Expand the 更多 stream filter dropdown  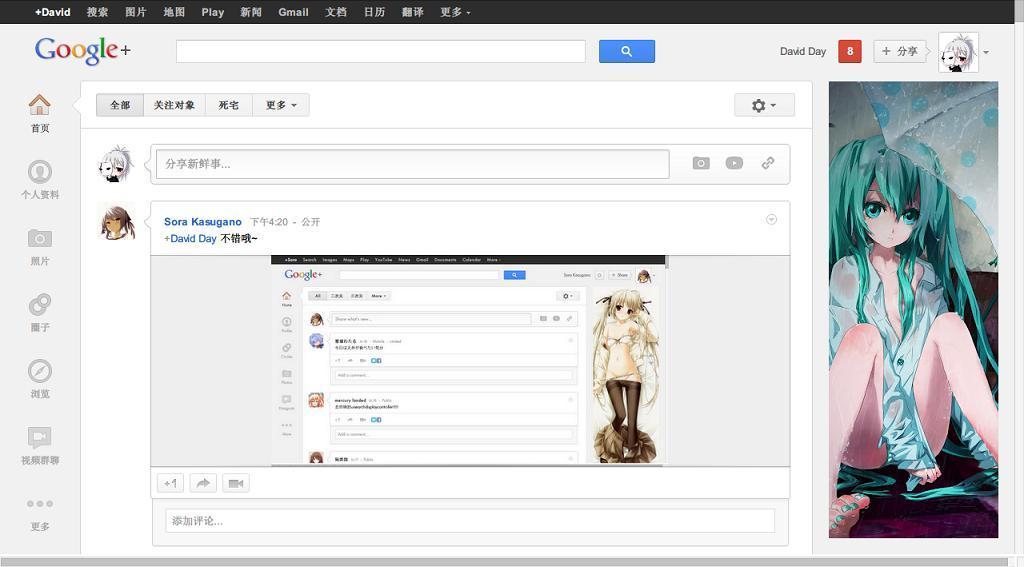[281, 105]
